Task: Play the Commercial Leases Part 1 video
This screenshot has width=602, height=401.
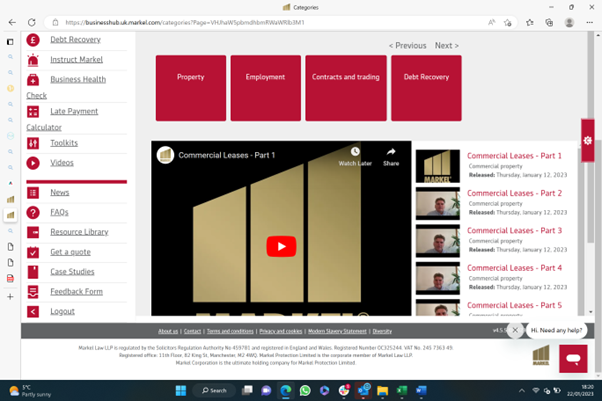Action: pos(281,246)
